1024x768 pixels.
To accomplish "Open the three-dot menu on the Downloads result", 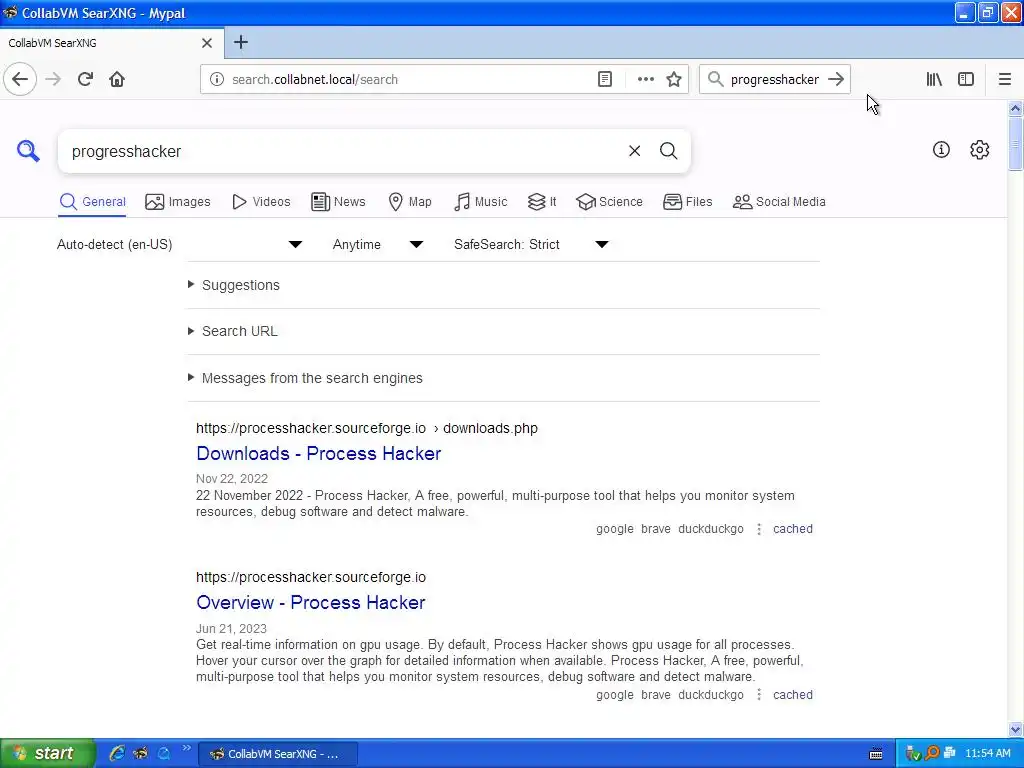I will coord(759,529).
